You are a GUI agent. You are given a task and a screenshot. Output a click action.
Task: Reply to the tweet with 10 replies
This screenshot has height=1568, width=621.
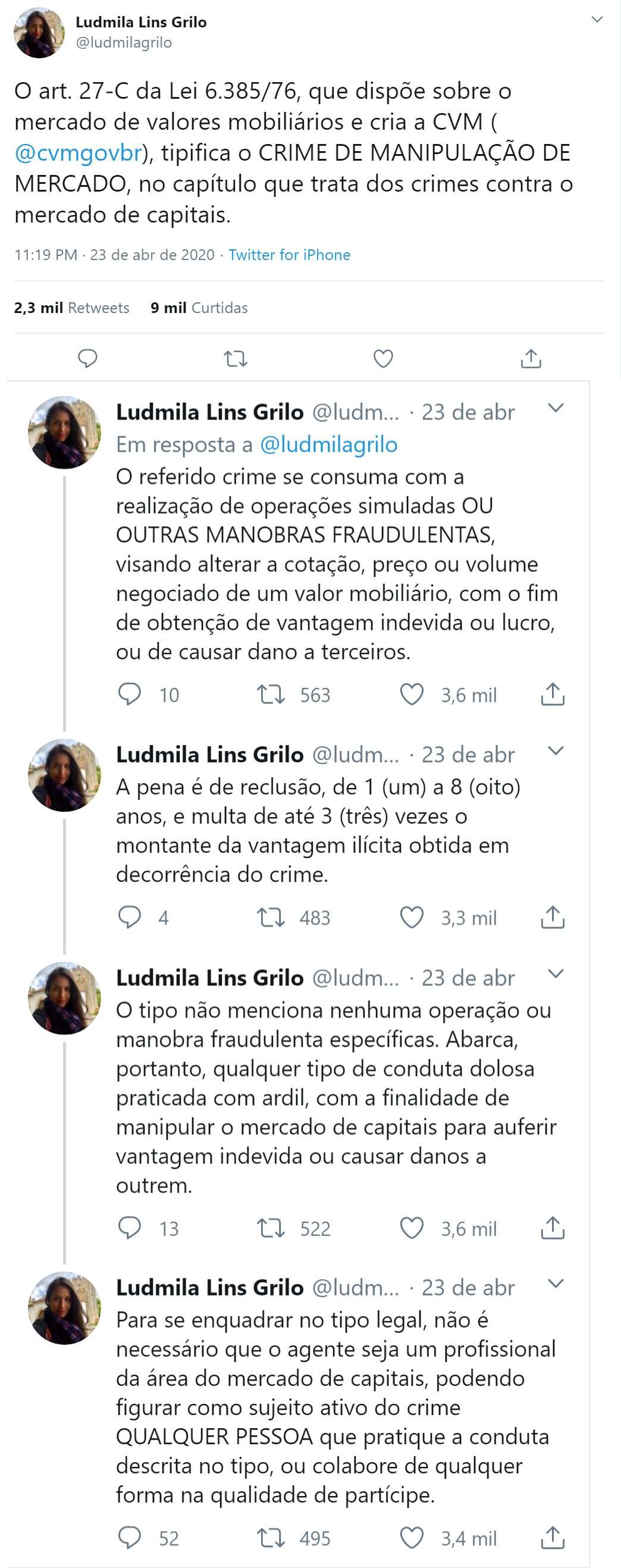129,694
